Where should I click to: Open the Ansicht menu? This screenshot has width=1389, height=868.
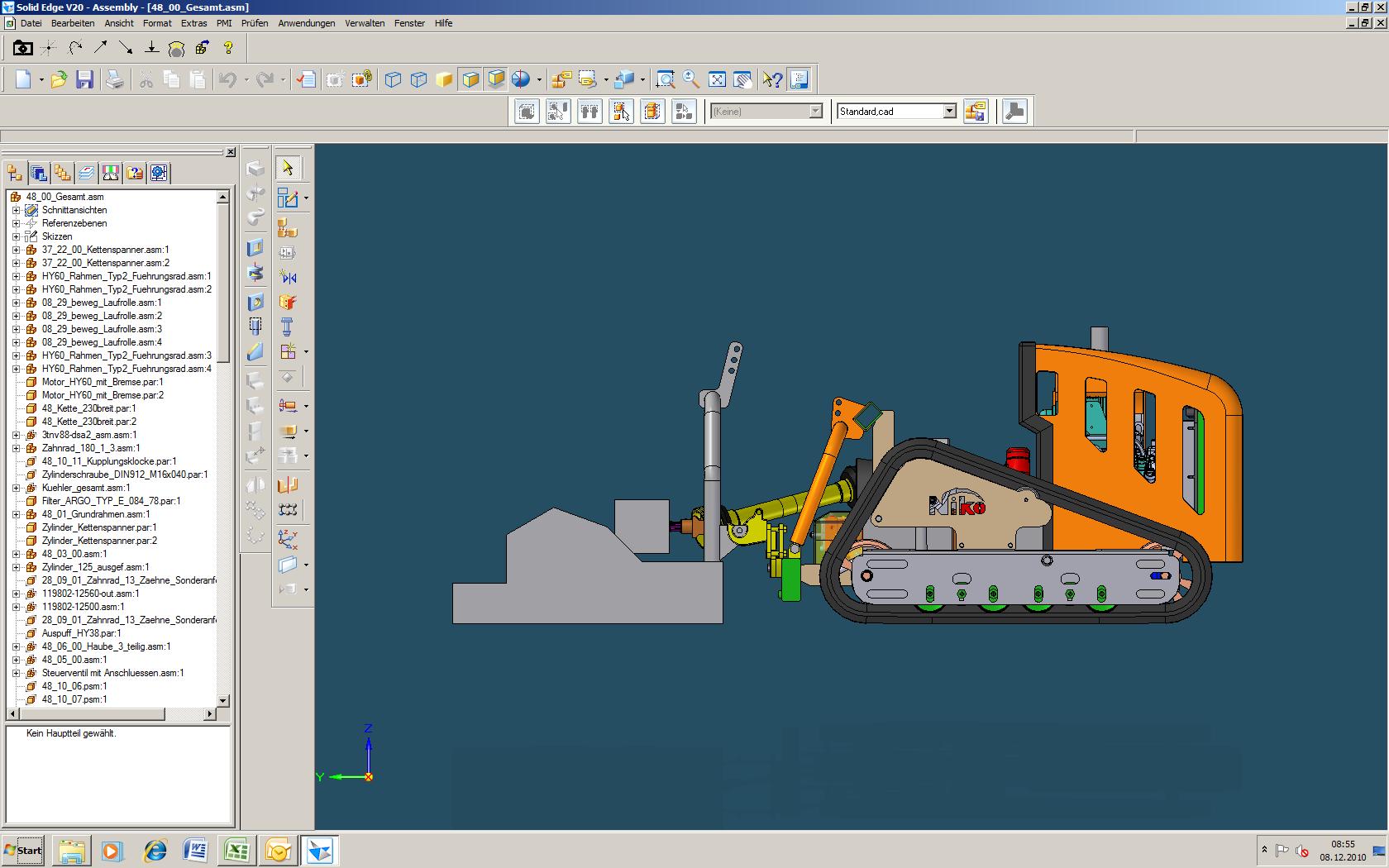pyautogui.click(x=119, y=23)
